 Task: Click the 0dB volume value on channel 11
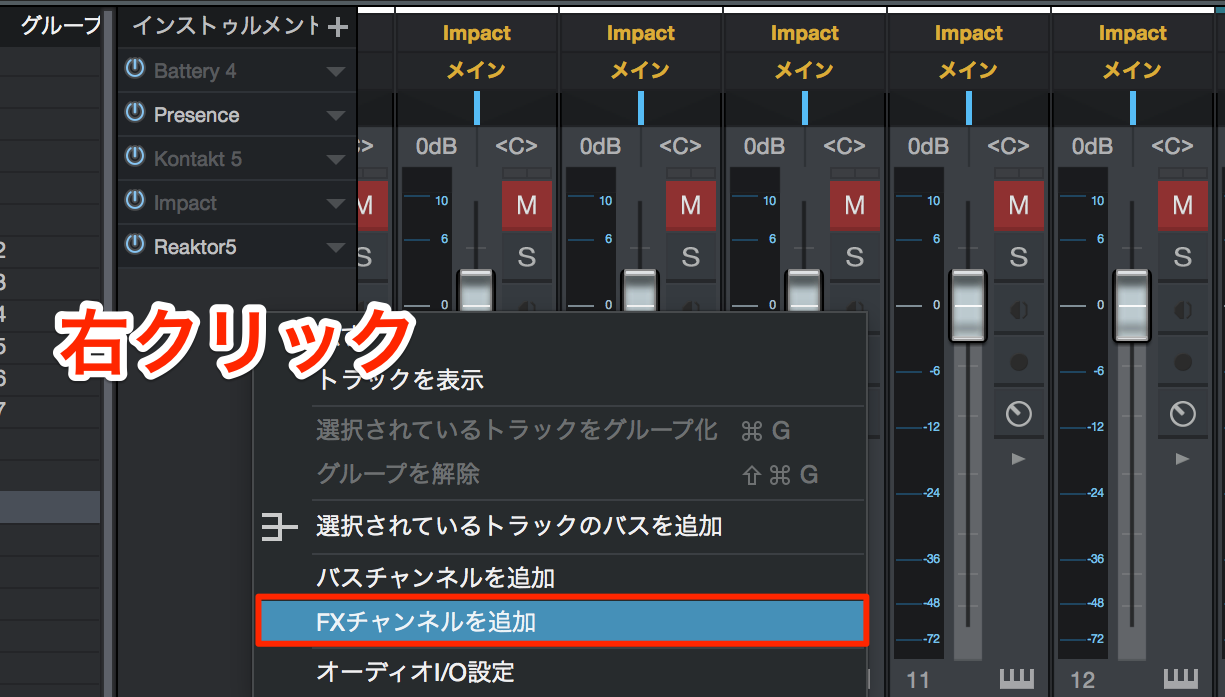(x=927, y=147)
